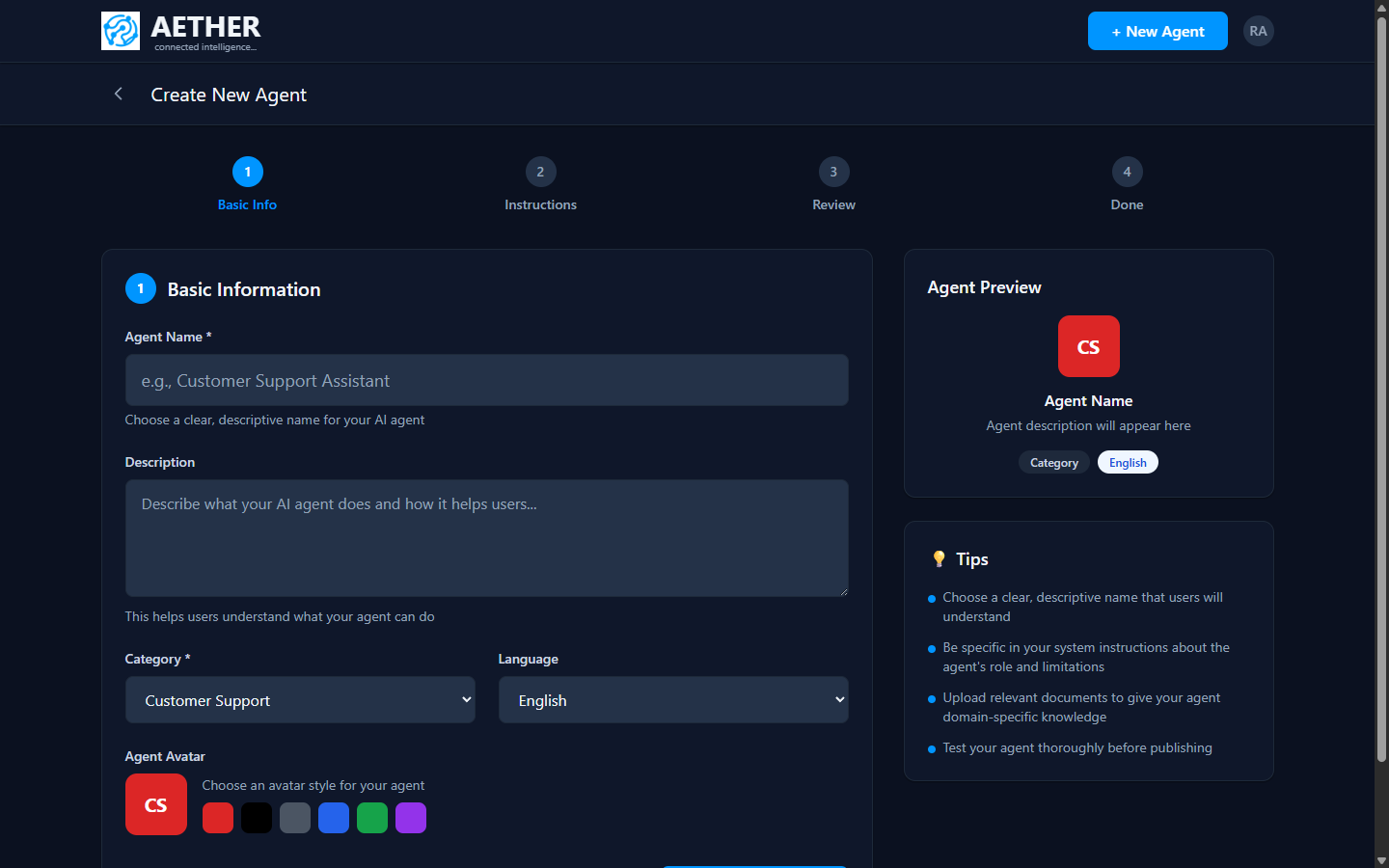The image size is (1389, 868).
Task: Choose the black avatar color
Action: (x=257, y=818)
